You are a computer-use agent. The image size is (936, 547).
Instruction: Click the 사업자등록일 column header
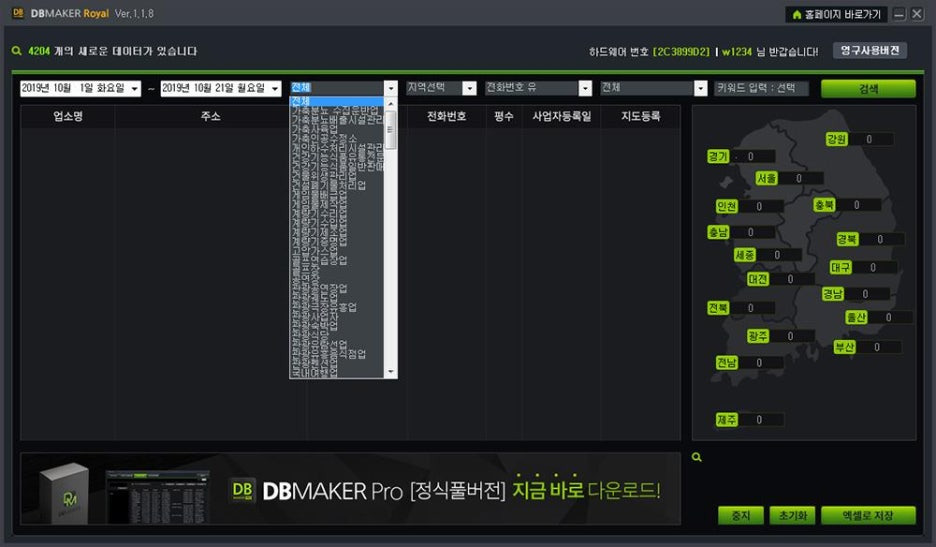(561, 116)
